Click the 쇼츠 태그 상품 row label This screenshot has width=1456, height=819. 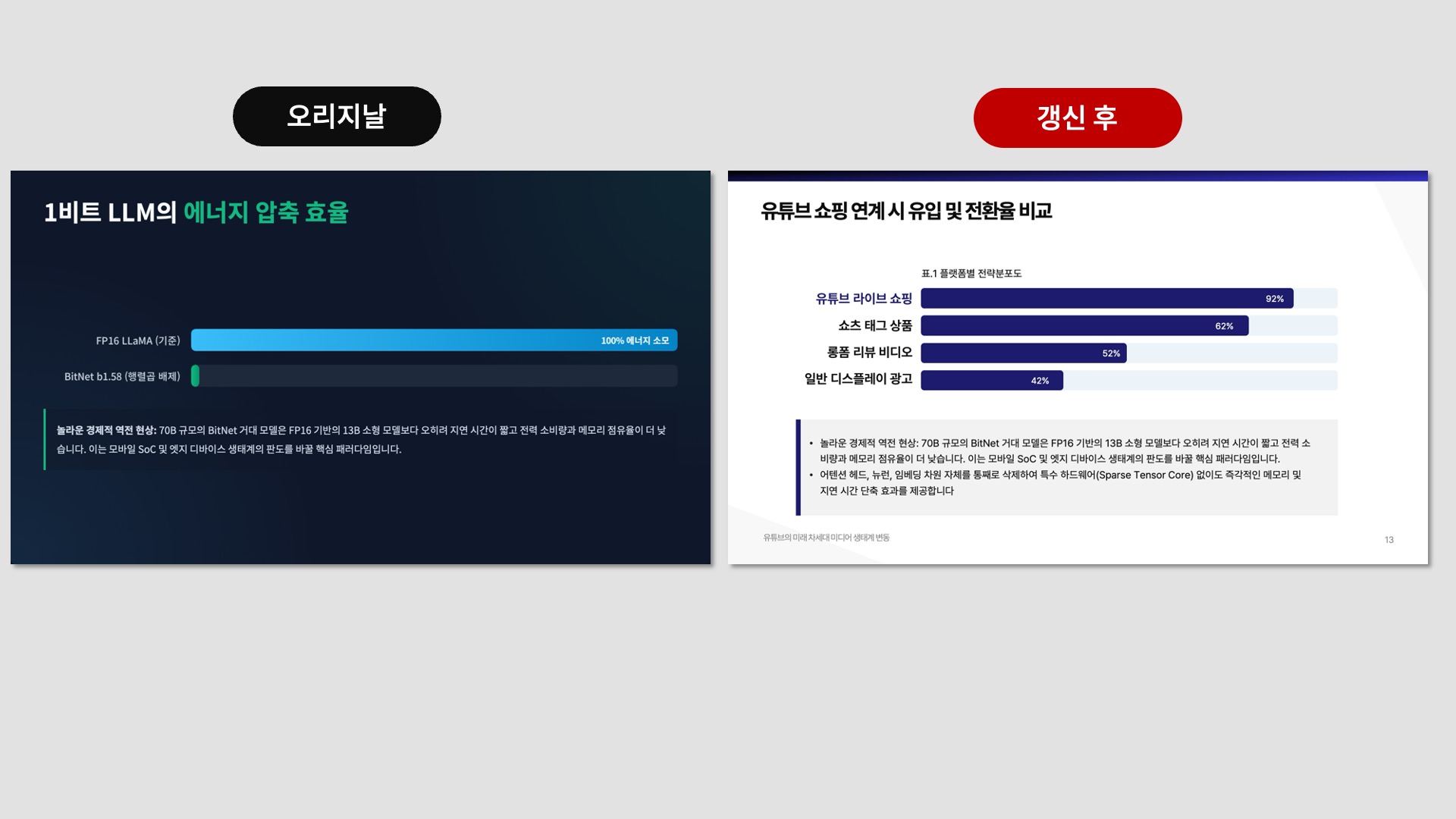875,325
